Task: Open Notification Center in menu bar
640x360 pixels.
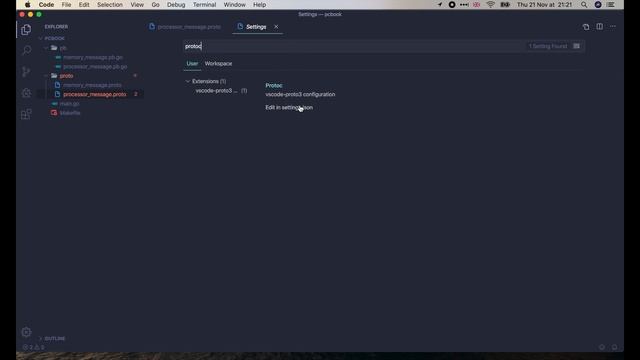Action: pyautogui.click(x=611, y=5)
